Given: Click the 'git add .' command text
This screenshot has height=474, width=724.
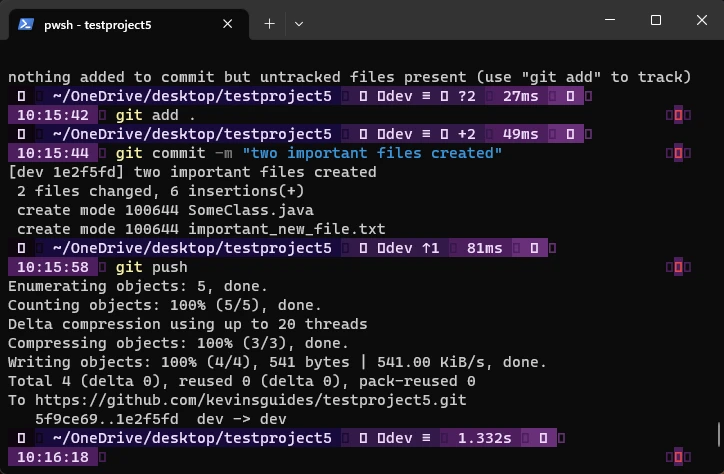Looking at the screenshot, I should click(156, 115).
